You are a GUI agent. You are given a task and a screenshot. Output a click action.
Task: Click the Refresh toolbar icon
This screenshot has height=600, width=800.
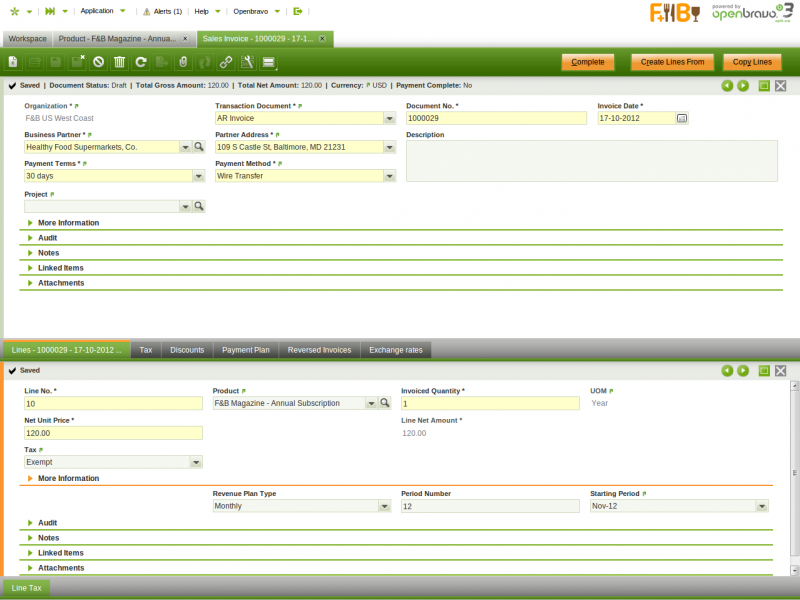click(141, 62)
